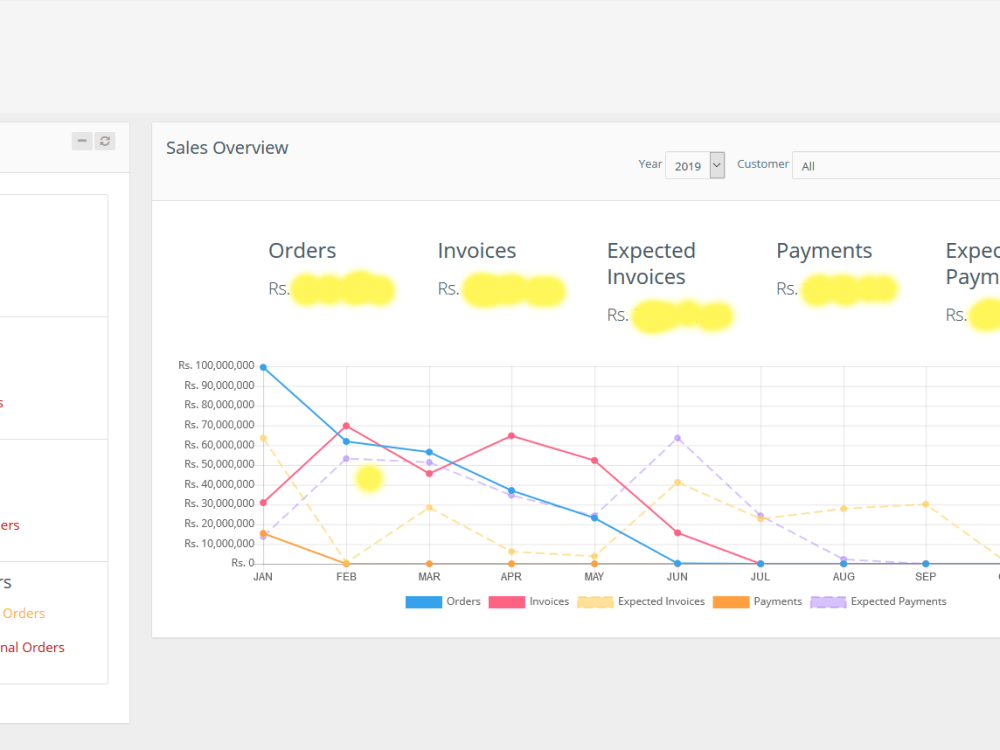Click the Expected Invoices summary heading
This screenshot has height=750, width=1000.
pos(651,263)
